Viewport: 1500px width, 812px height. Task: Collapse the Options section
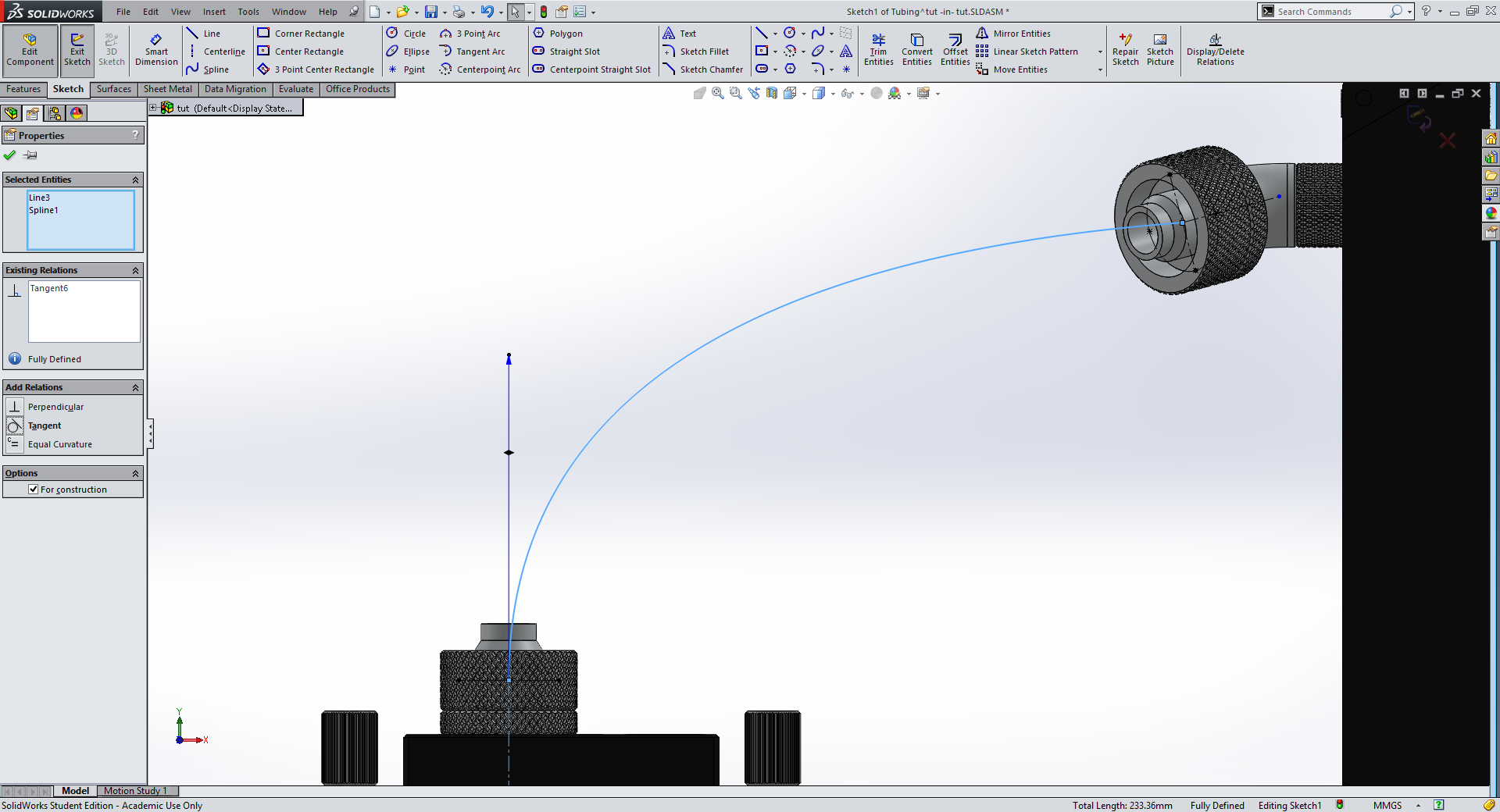(x=135, y=473)
